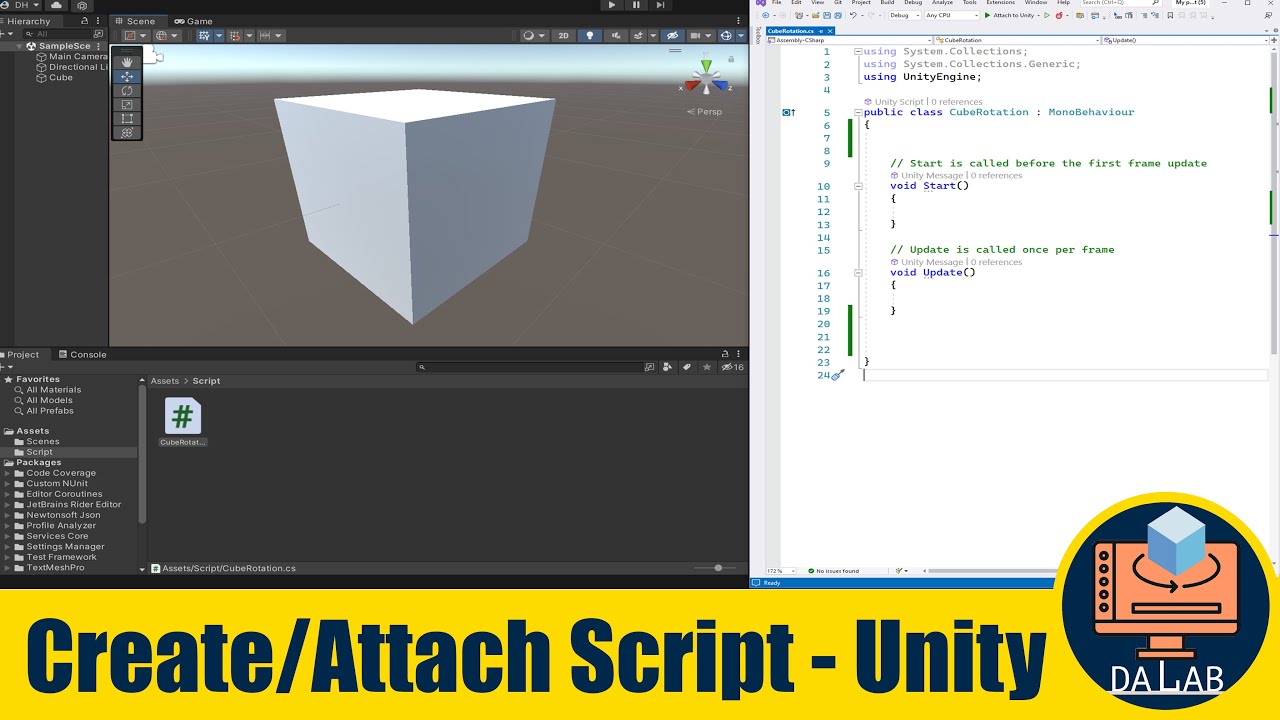Open the Debug configuration dropdown in Visual Studio
The width and height of the screenshot is (1280, 720).
(x=903, y=15)
